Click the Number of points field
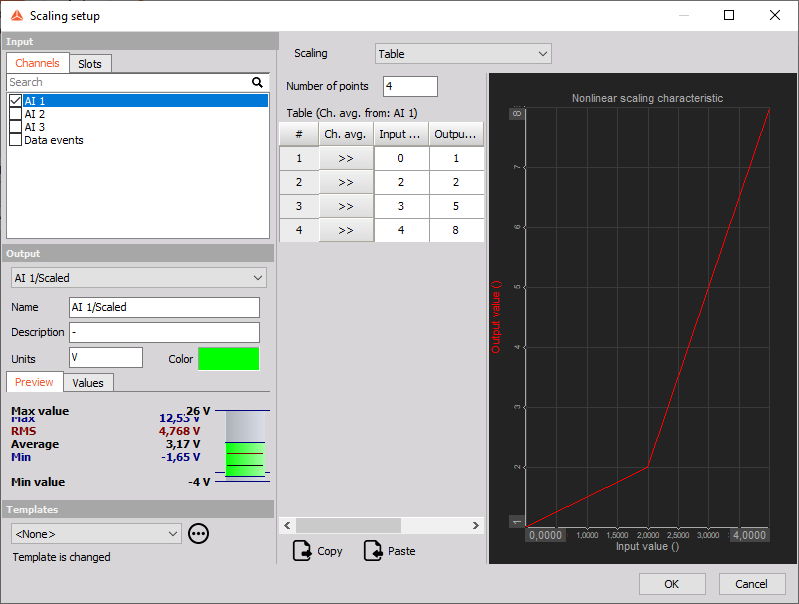The image size is (799, 604). [x=410, y=86]
